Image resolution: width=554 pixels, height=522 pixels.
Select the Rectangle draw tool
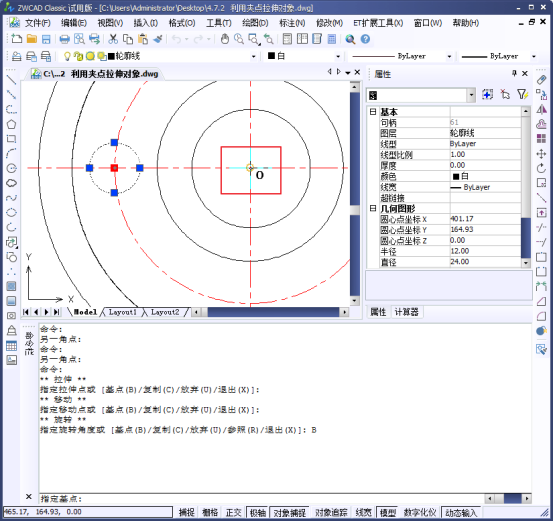[11, 139]
